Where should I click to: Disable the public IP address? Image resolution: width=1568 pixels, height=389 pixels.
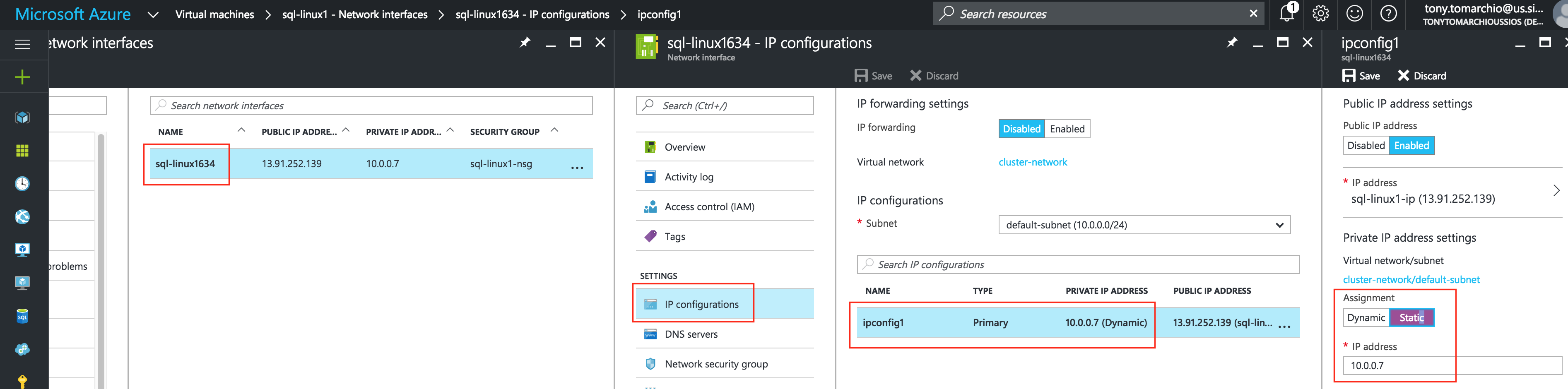pyautogui.click(x=1366, y=145)
